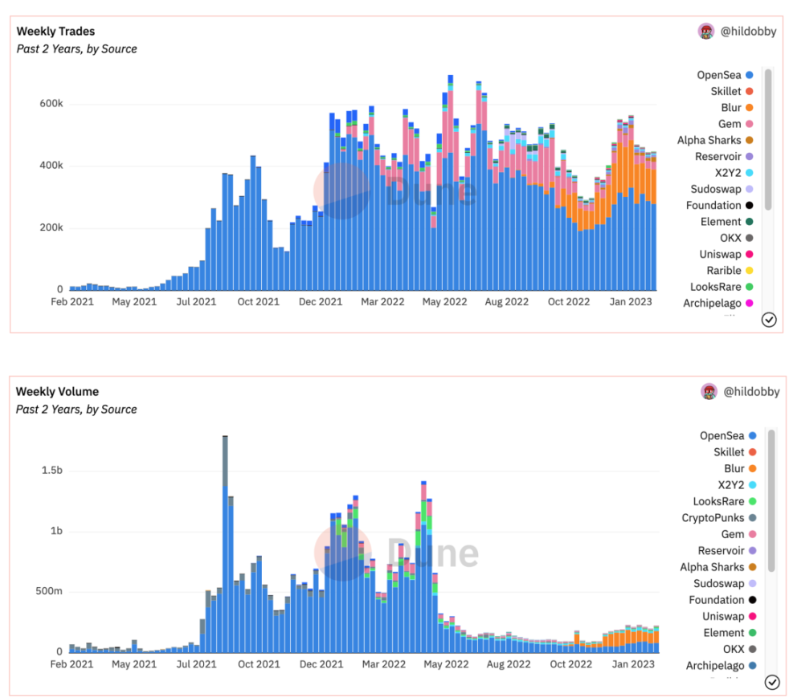
Task: Select Uniswap in Weekly Volume legend
Action: click(729, 616)
